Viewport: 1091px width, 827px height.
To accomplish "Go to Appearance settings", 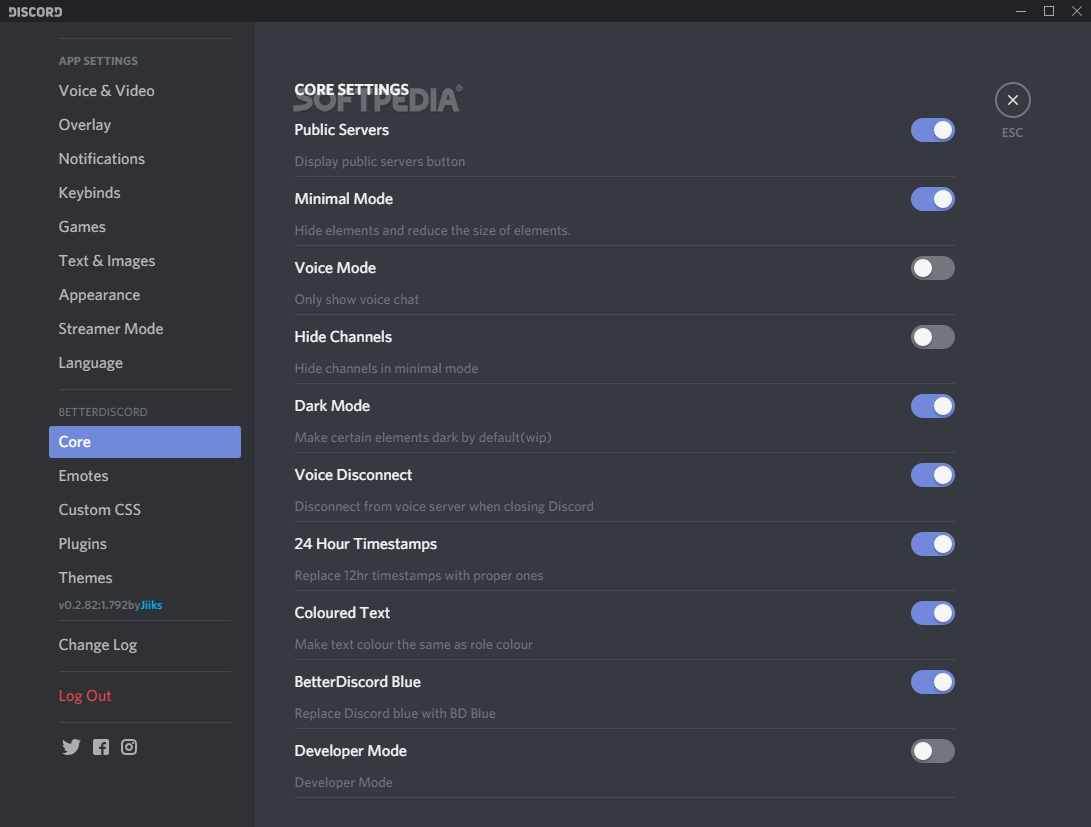I will click(145, 296).
